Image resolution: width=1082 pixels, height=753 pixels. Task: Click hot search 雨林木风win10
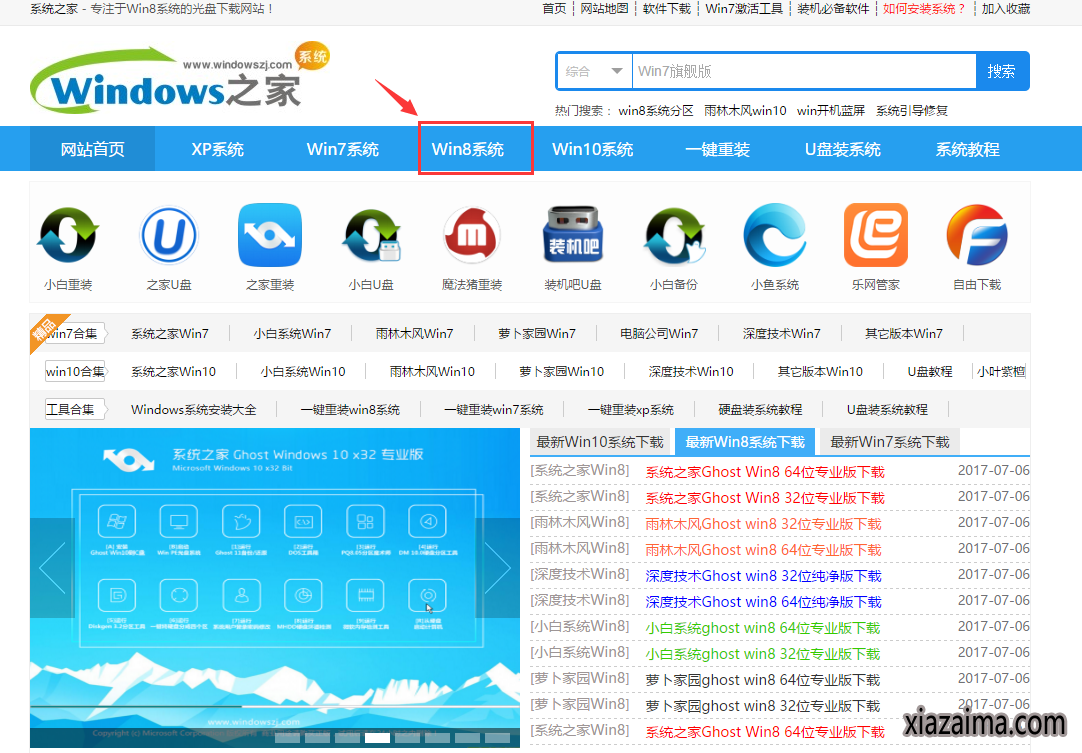tap(745, 110)
